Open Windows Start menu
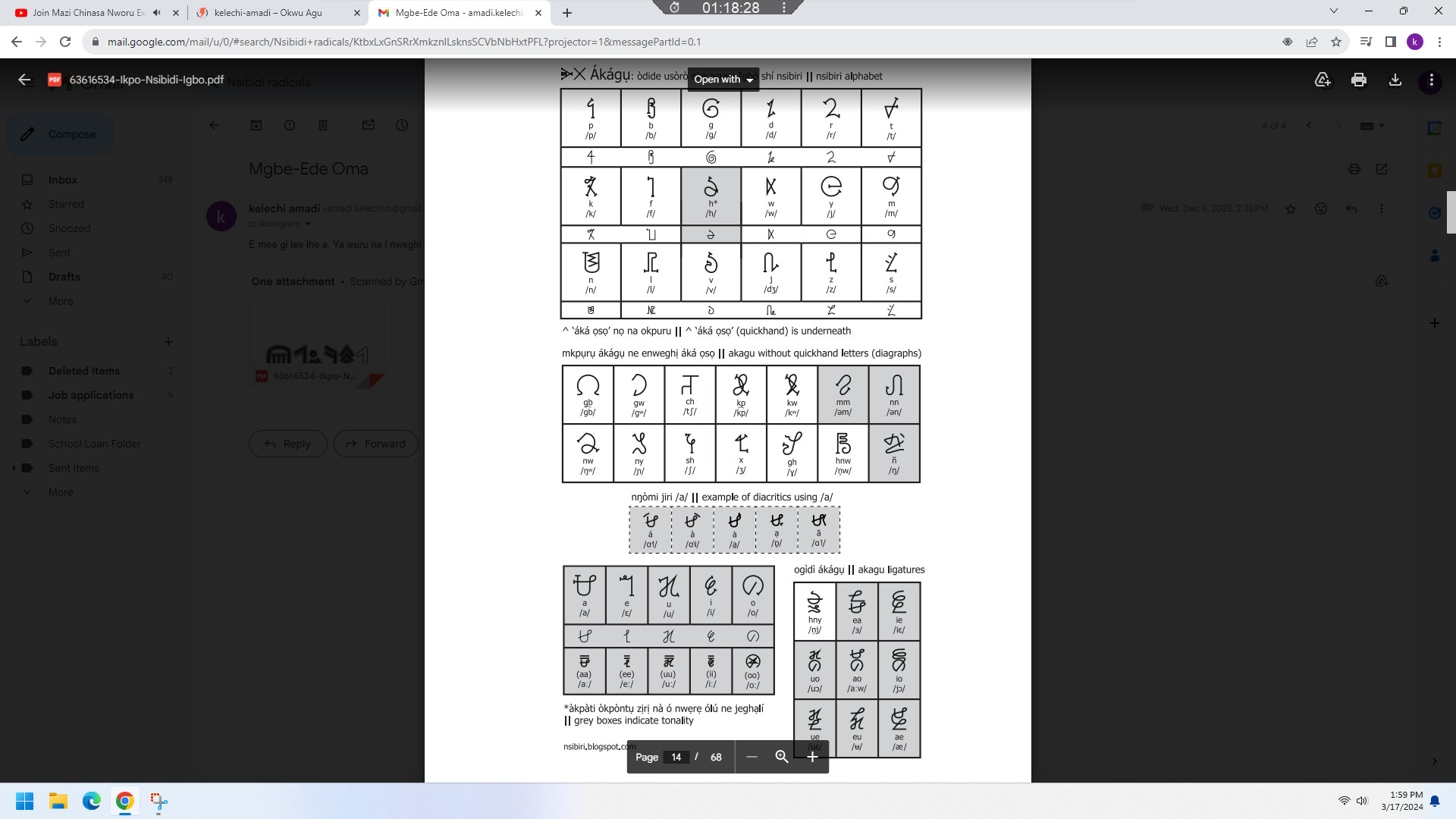Image resolution: width=1456 pixels, height=819 pixels. (24, 801)
